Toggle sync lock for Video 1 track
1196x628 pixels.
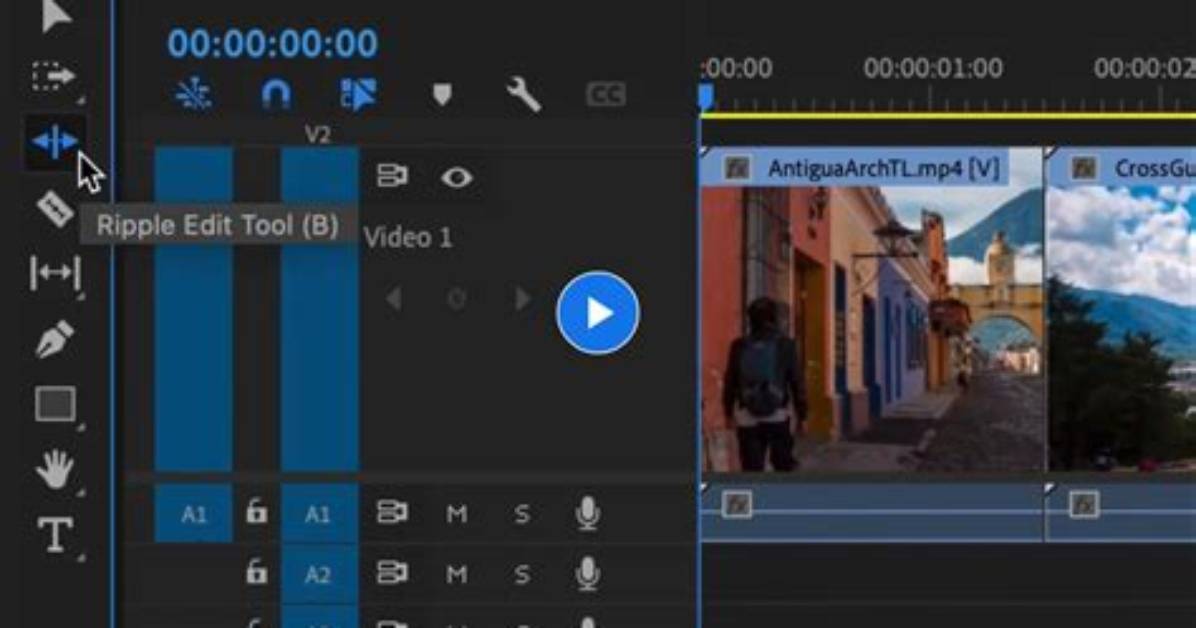click(x=392, y=177)
